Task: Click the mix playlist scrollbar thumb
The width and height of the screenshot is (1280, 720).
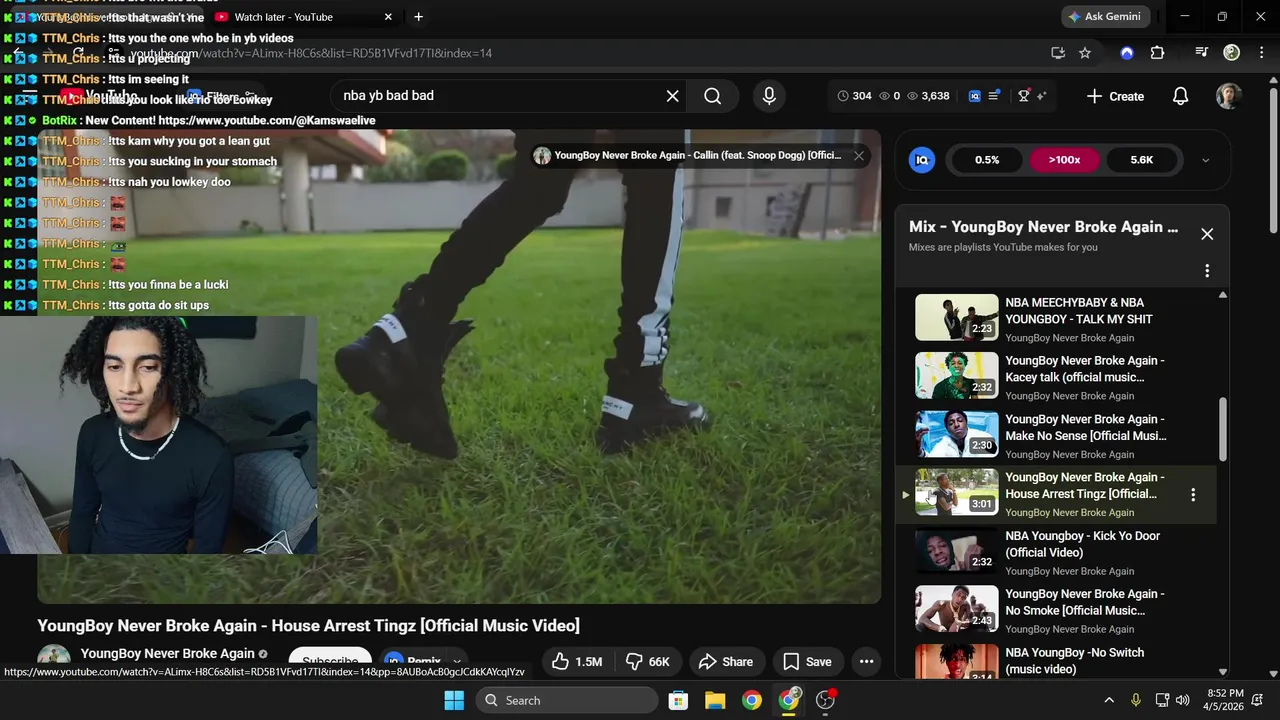Action: [1222, 430]
